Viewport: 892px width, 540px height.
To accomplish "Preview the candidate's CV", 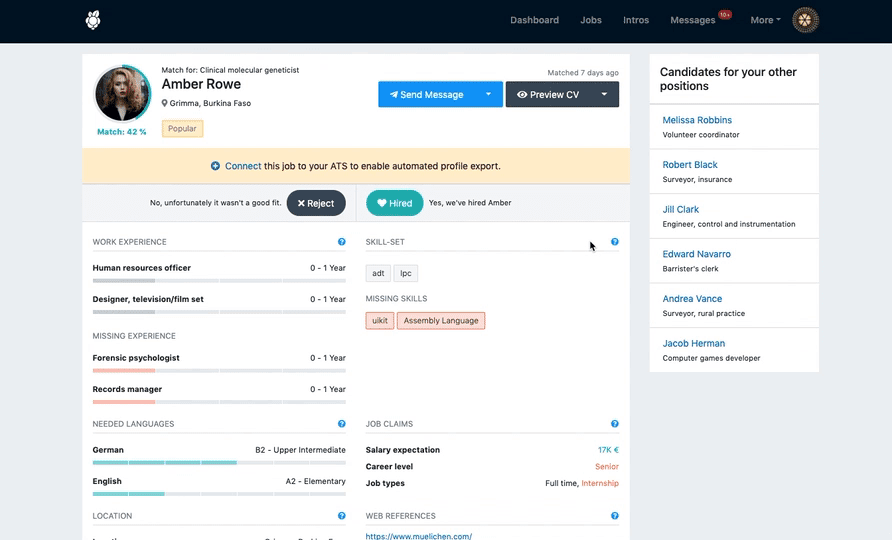I will (548, 94).
